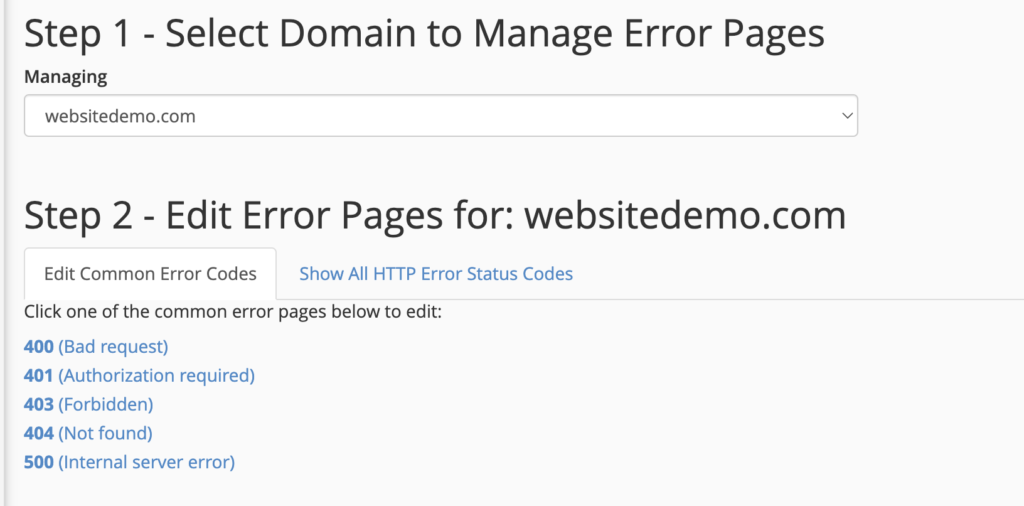Select the 403 (Forbidden) error page
The image size is (1024, 506).
point(88,405)
